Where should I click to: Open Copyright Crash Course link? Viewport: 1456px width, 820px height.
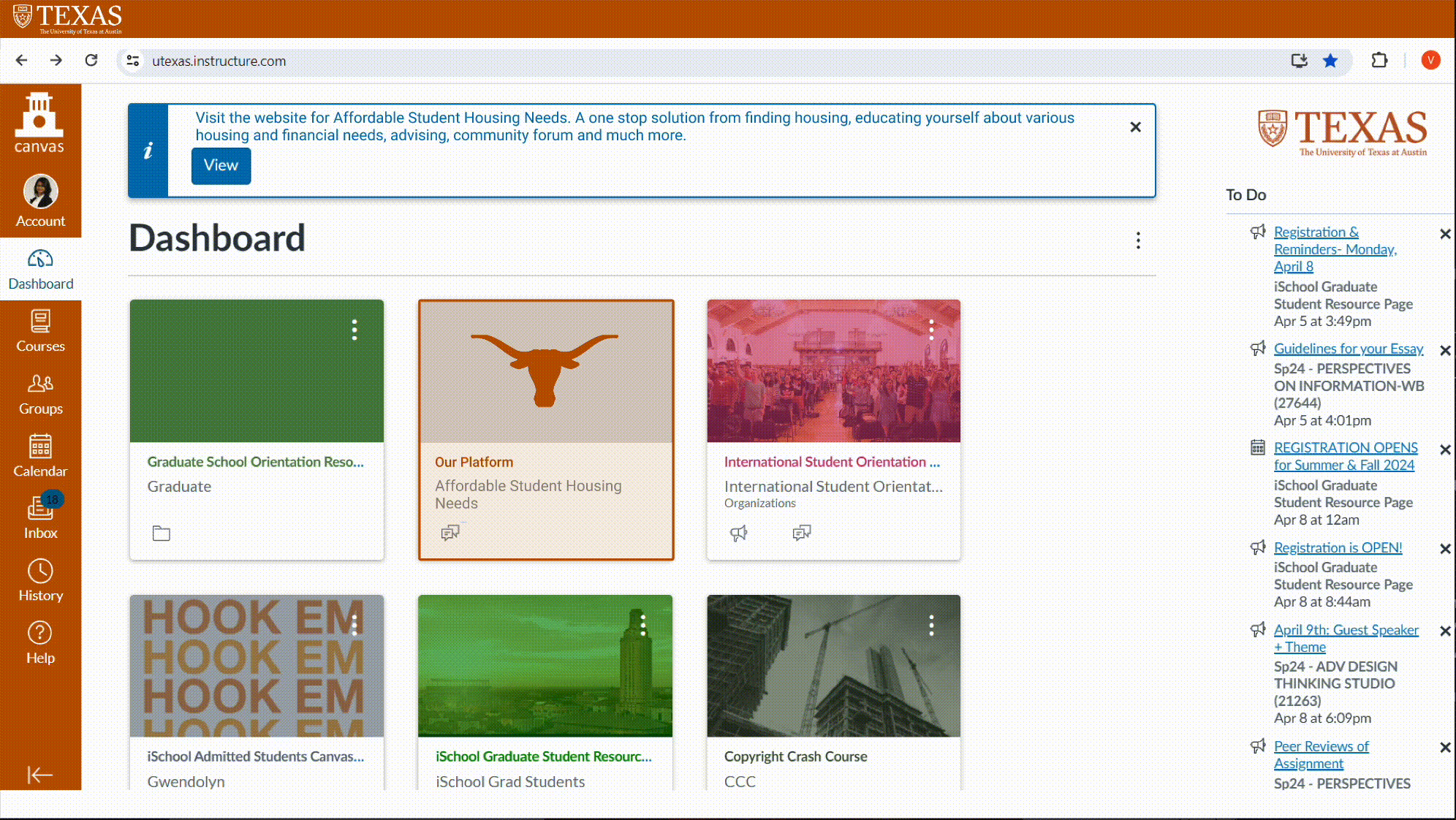pyautogui.click(x=795, y=756)
